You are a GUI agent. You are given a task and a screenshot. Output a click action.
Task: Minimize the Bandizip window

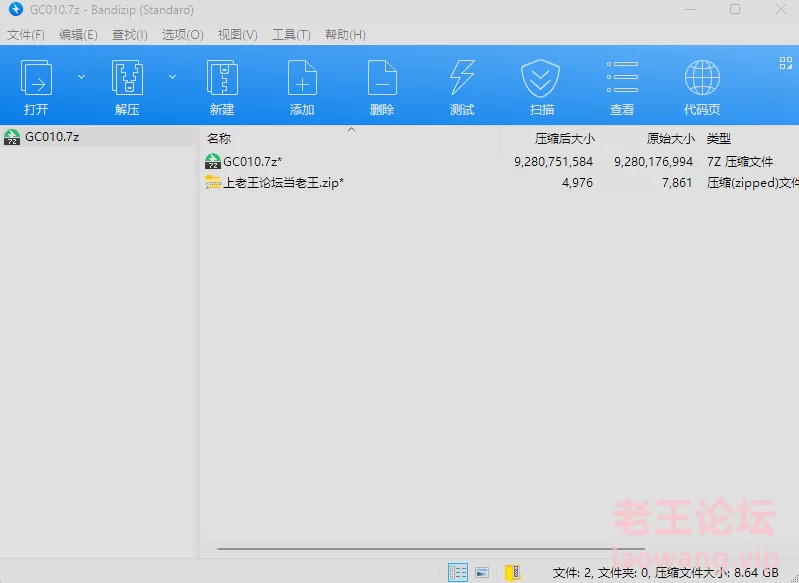(x=690, y=9)
